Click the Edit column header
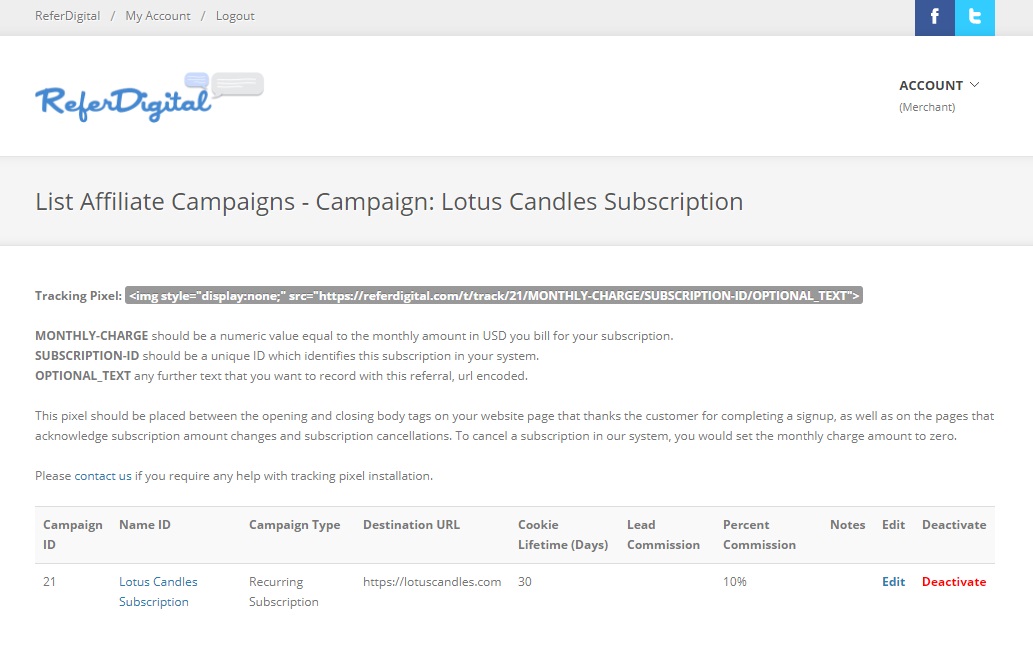Viewport: 1033px width, 660px height. pyautogui.click(x=893, y=525)
